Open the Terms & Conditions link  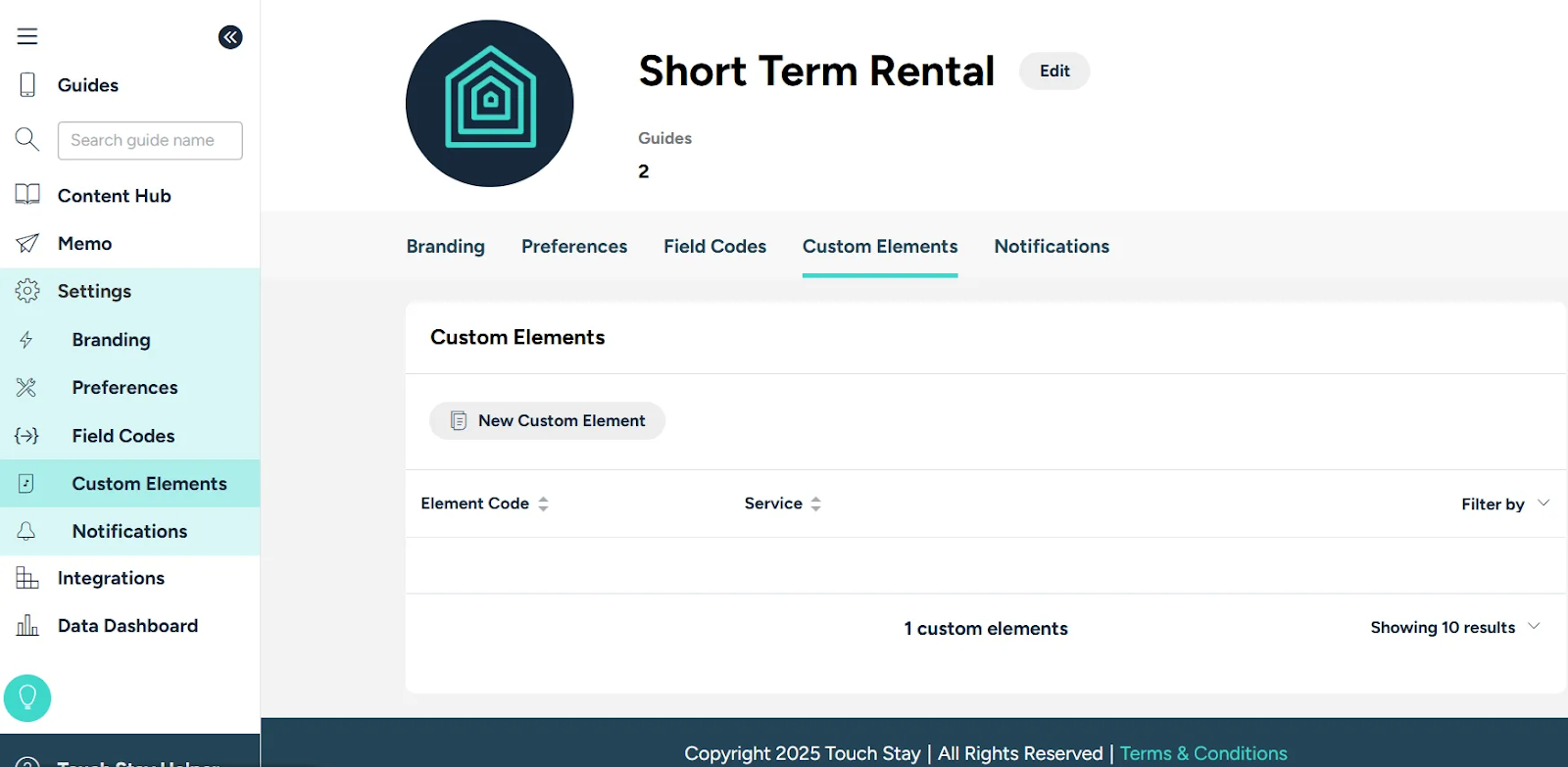(1203, 753)
